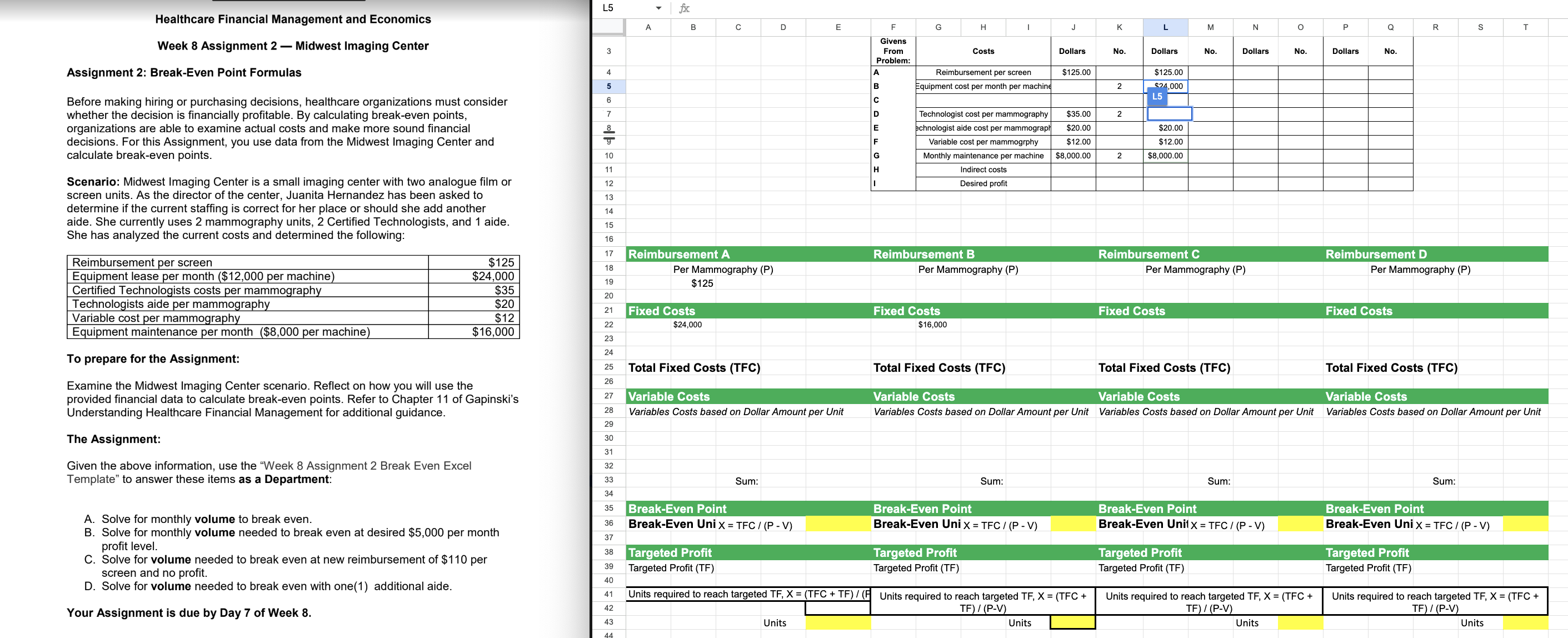Select column T header
Screen dimensions: 1568x638
coord(1525,27)
